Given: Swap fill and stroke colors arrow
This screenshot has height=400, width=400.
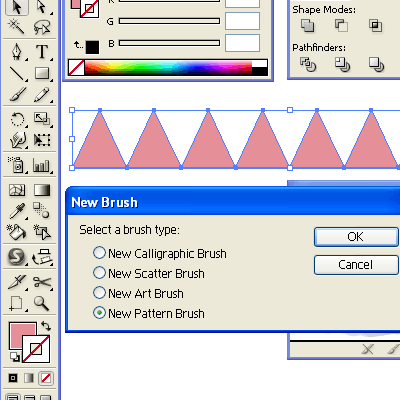Looking at the screenshot, I should [x=46, y=326].
